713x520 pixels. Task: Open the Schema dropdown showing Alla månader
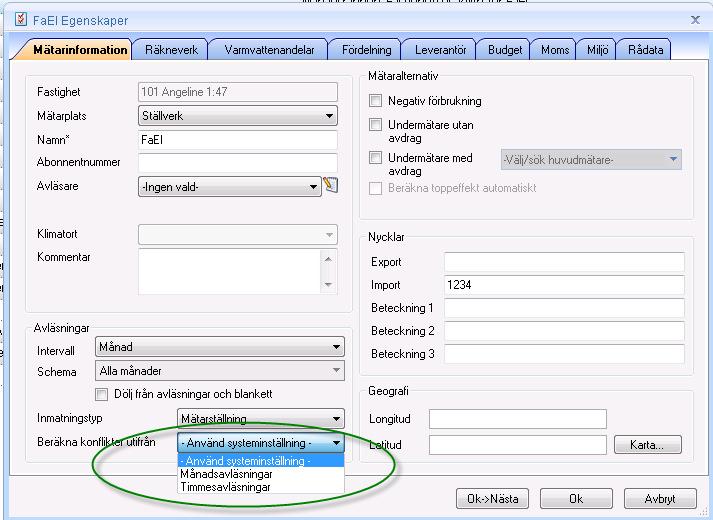(220, 370)
